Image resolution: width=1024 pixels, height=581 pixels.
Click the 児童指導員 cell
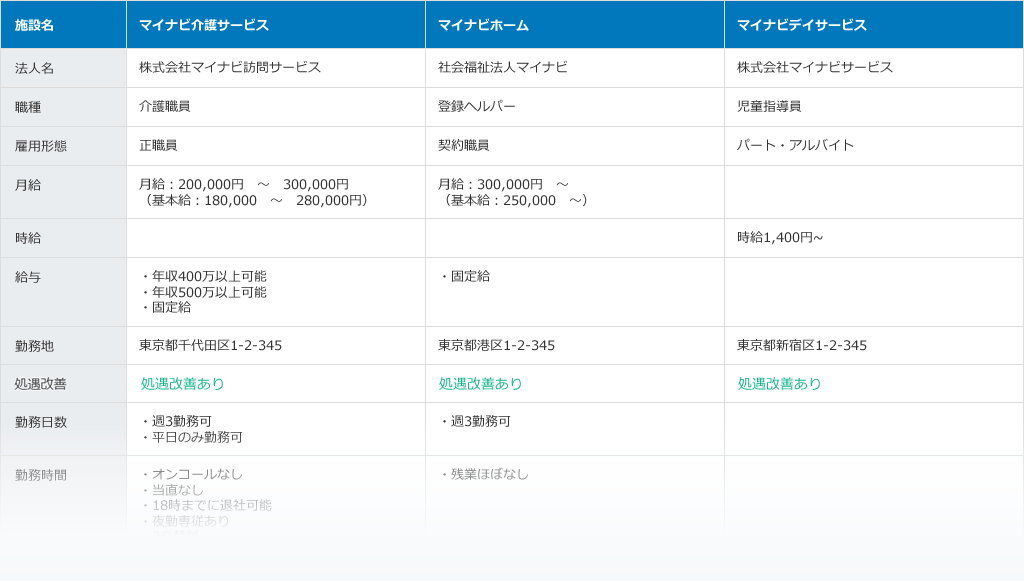point(769,106)
